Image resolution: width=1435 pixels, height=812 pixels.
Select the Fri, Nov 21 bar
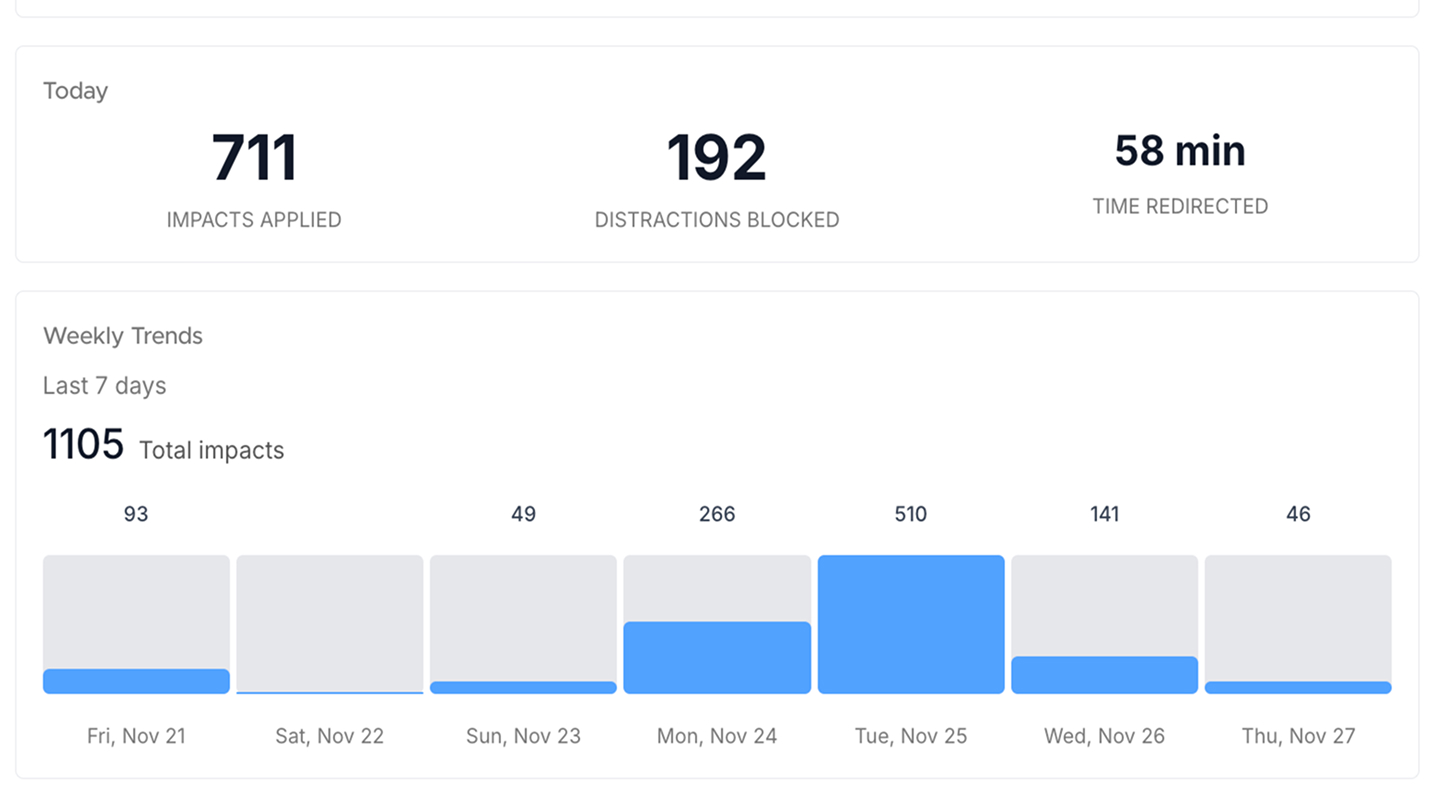(136, 624)
